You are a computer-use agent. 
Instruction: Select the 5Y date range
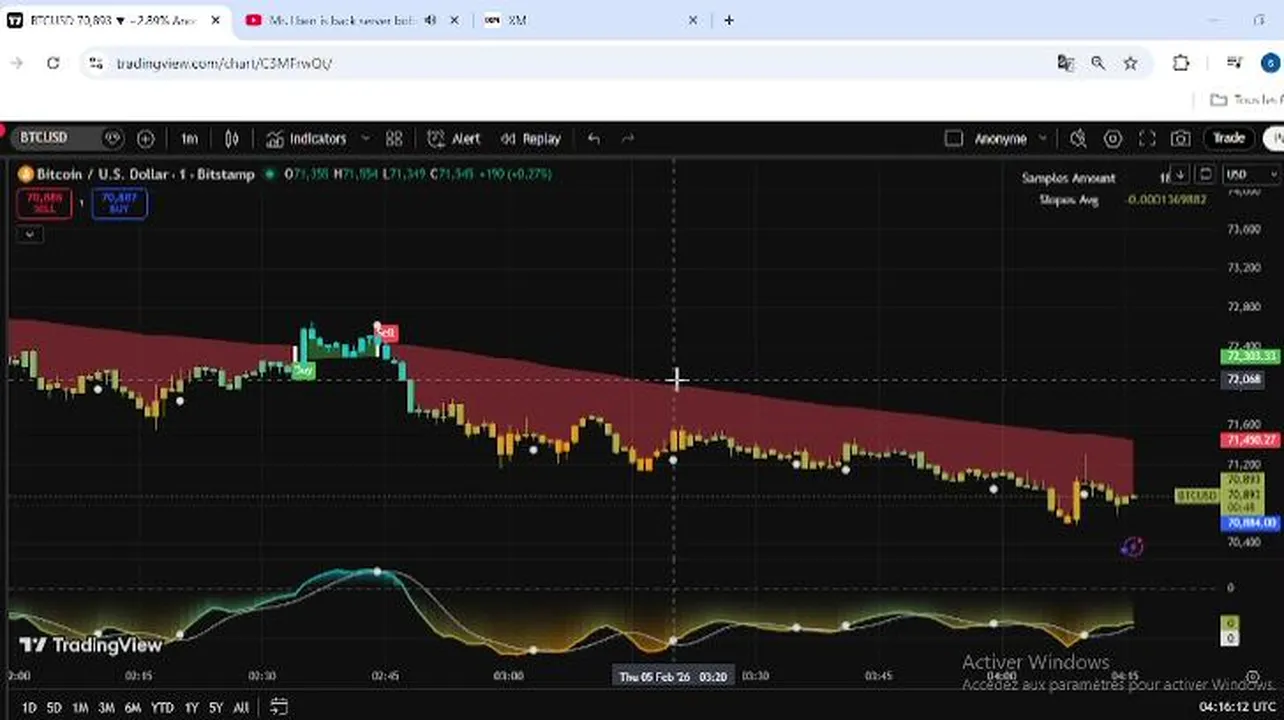(x=216, y=707)
